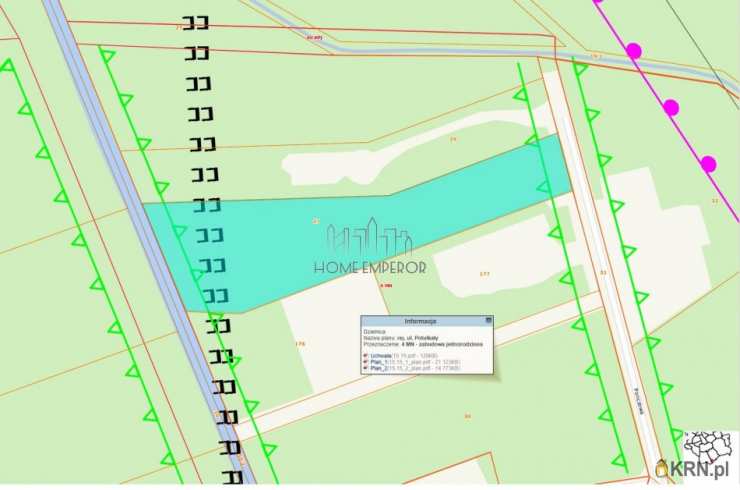Click the Informacja popup title bar
This screenshot has width=740, height=490.
pyautogui.click(x=420, y=321)
